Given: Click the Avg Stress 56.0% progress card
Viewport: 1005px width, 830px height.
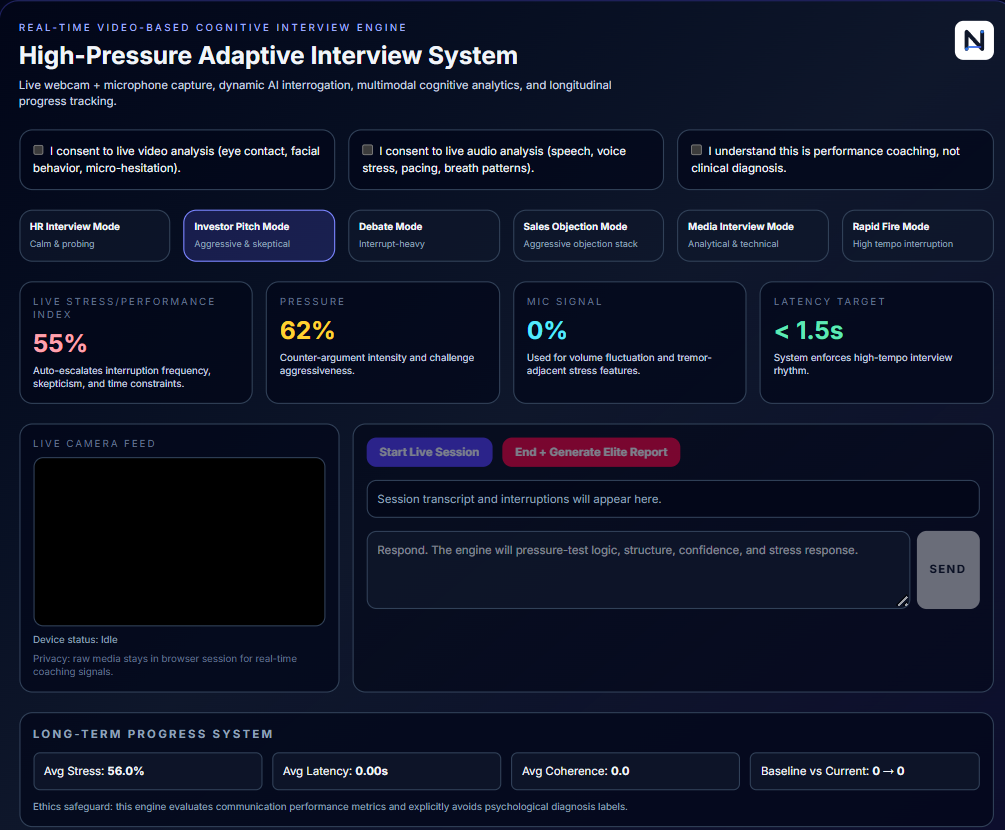Looking at the screenshot, I should click(147, 771).
